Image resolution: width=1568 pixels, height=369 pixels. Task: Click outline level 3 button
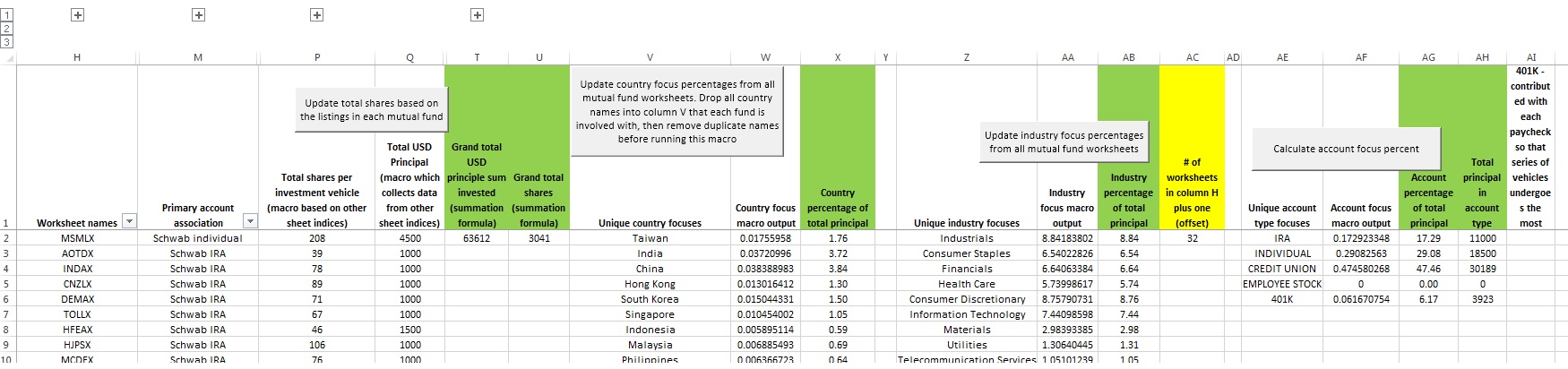pyautogui.click(x=6, y=41)
